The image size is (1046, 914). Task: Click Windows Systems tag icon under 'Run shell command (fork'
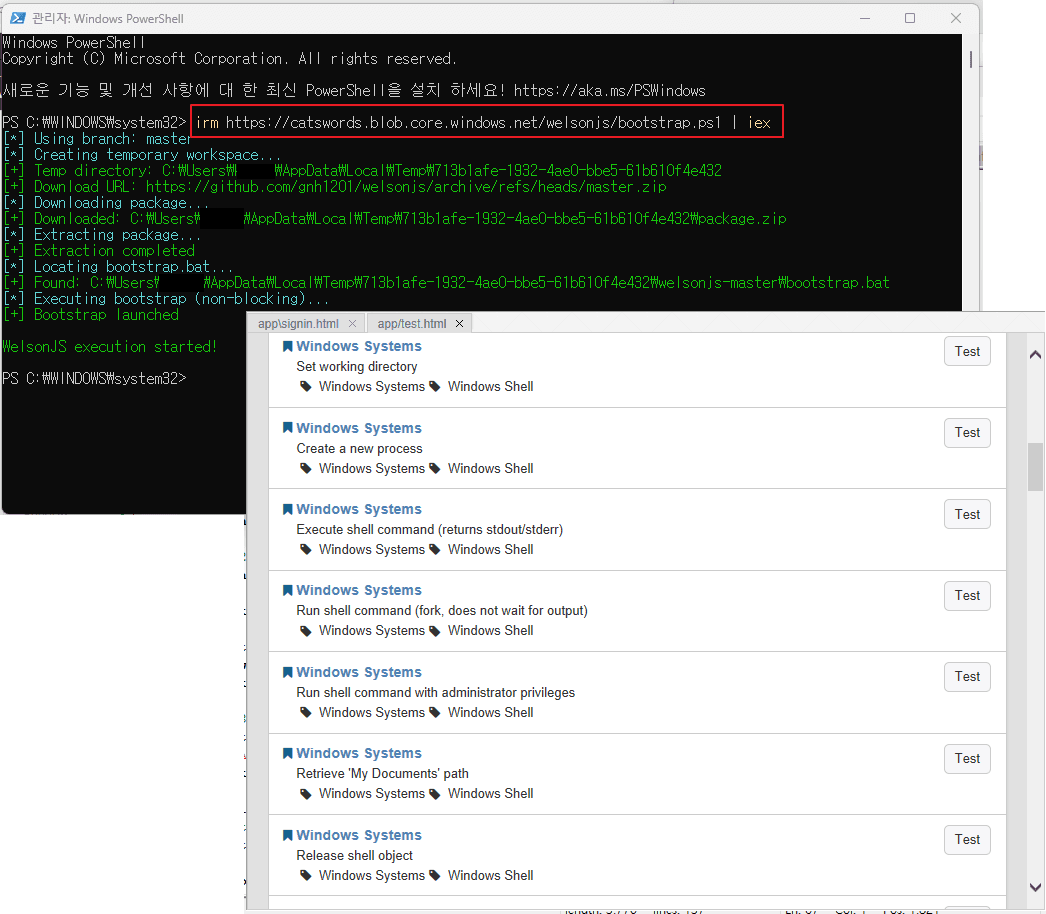click(306, 631)
